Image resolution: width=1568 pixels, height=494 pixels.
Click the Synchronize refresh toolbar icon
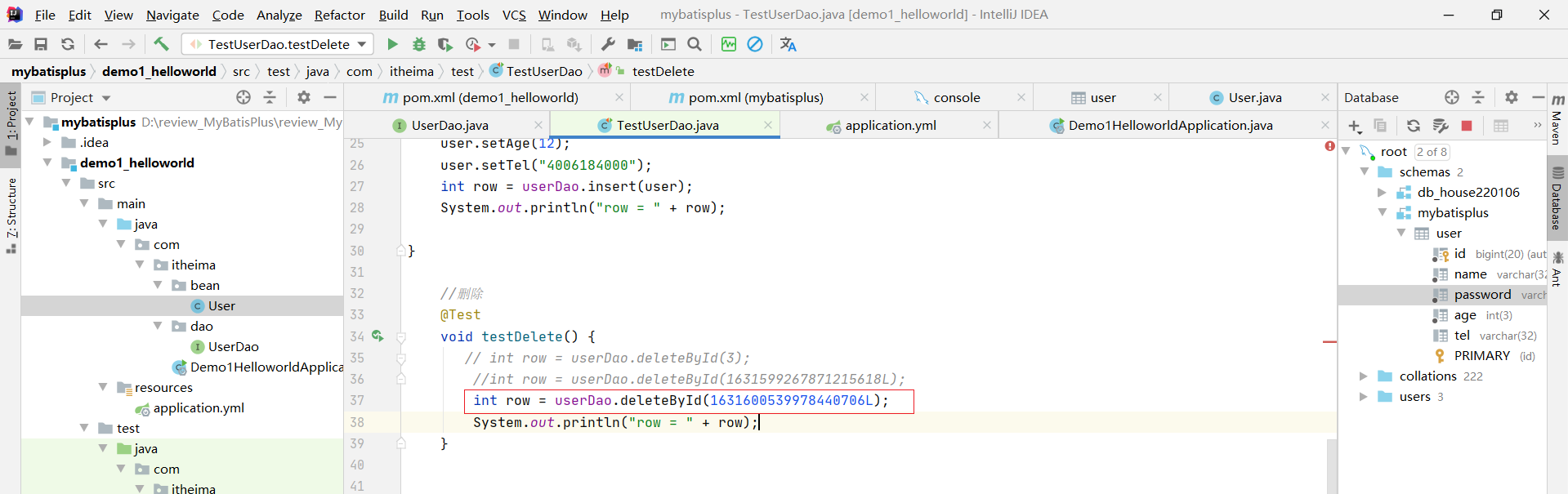[x=68, y=44]
